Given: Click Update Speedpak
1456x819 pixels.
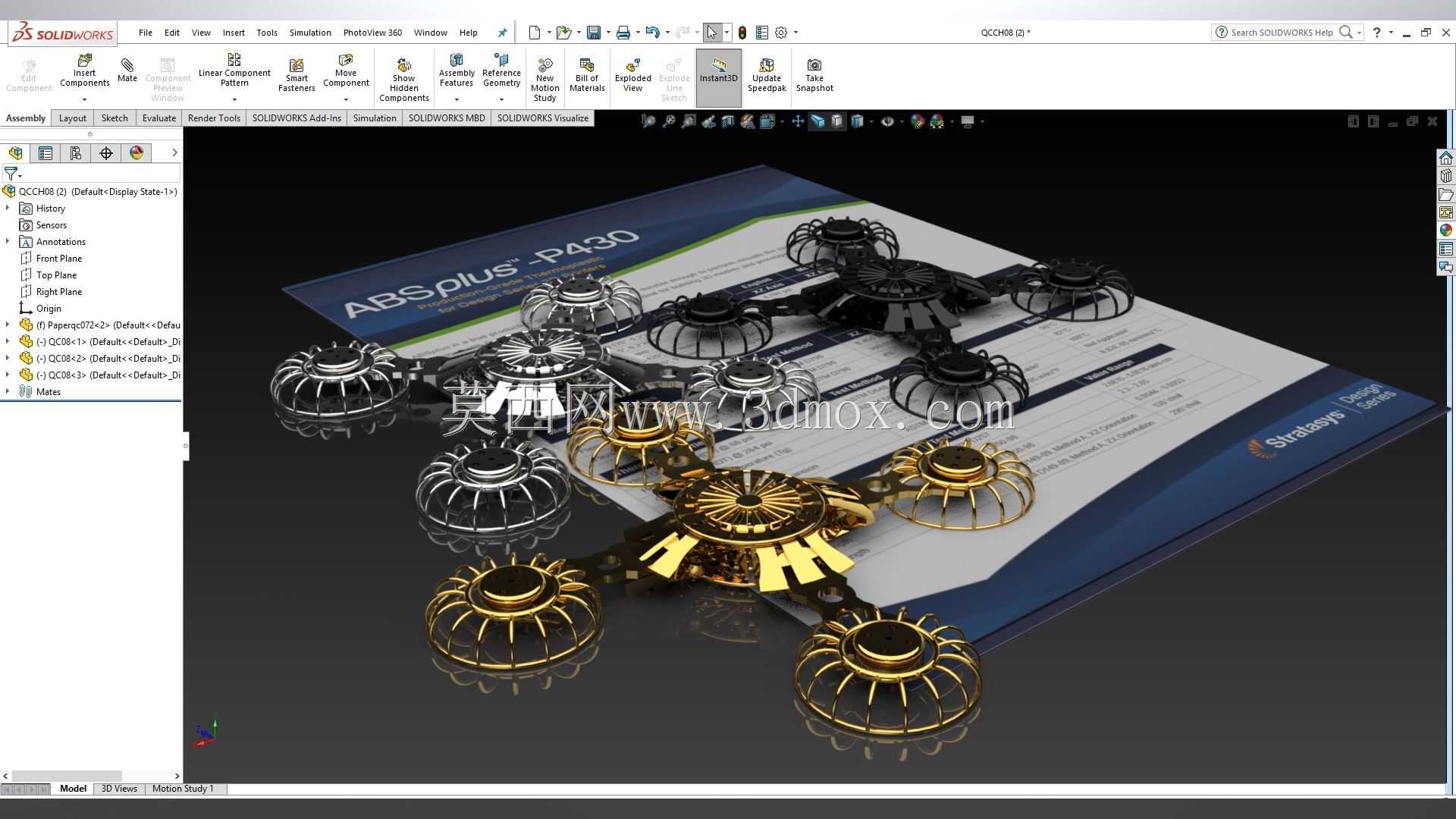Looking at the screenshot, I should [767, 75].
